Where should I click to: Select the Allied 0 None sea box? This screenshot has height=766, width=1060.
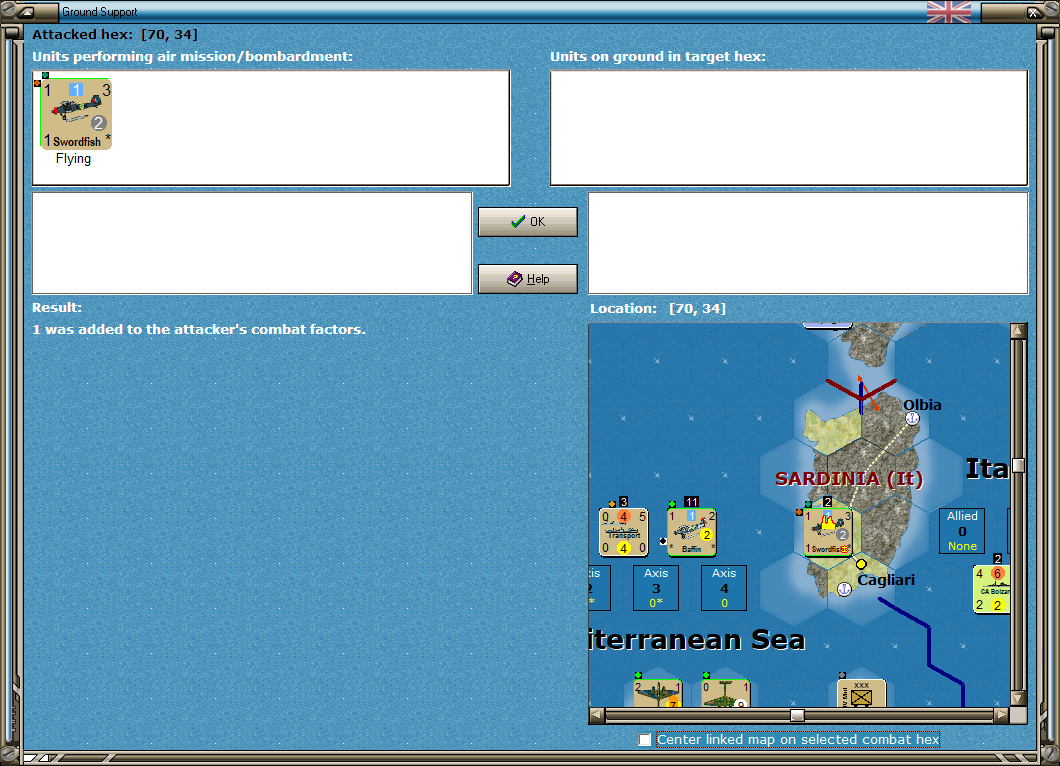point(962,531)
